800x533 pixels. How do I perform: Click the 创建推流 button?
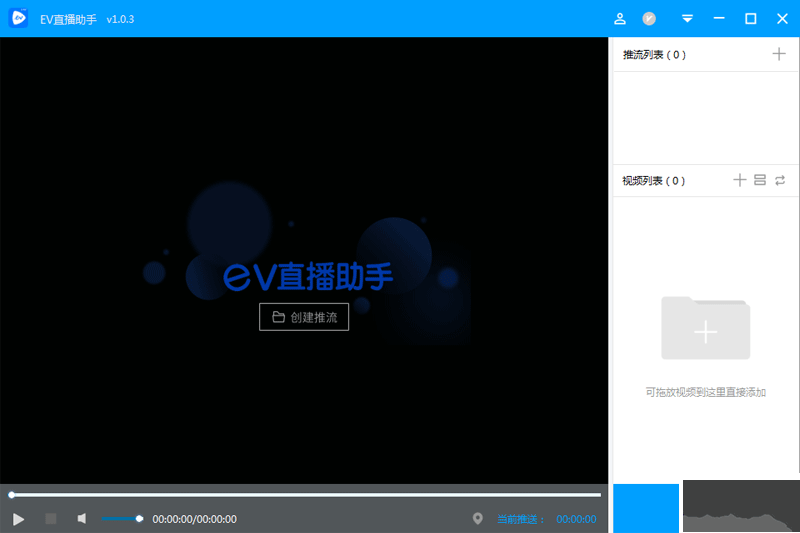coord(304,317)
